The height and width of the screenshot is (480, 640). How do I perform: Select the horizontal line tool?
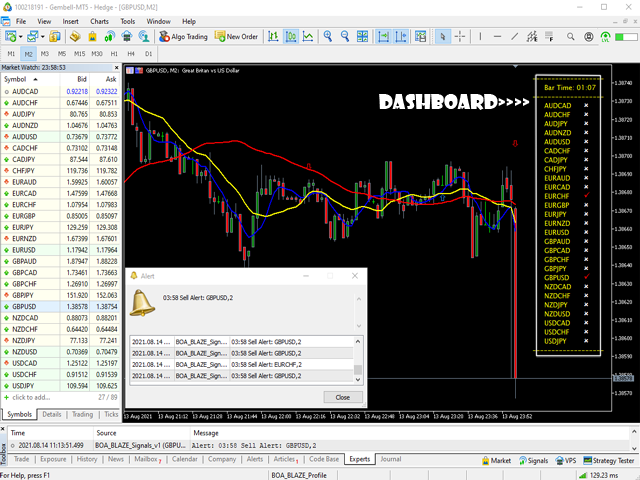tap(497, 37)
